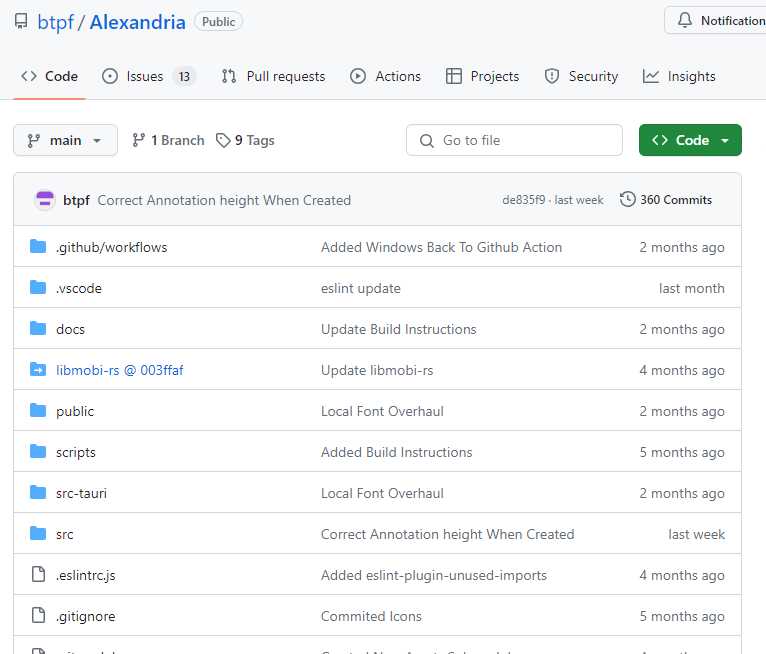Click the folder icon in the src row

pos(38,534)
